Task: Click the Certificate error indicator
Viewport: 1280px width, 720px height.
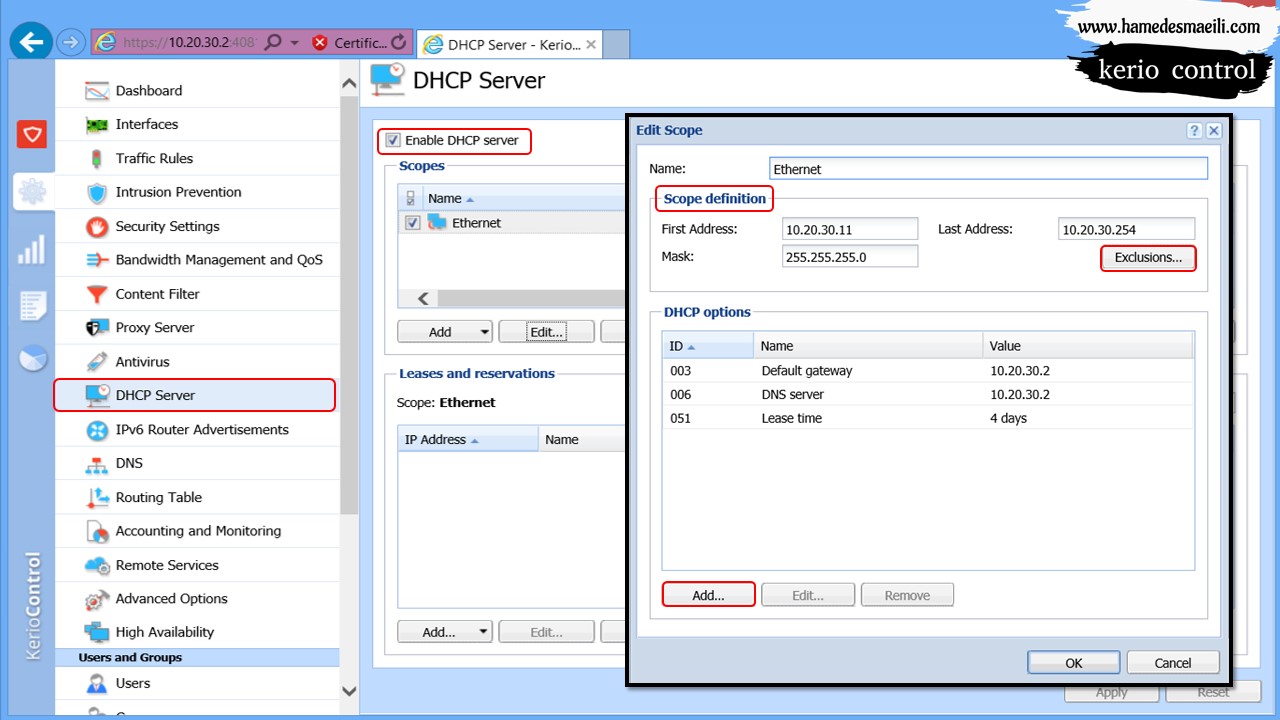Action: coord(348,42)
